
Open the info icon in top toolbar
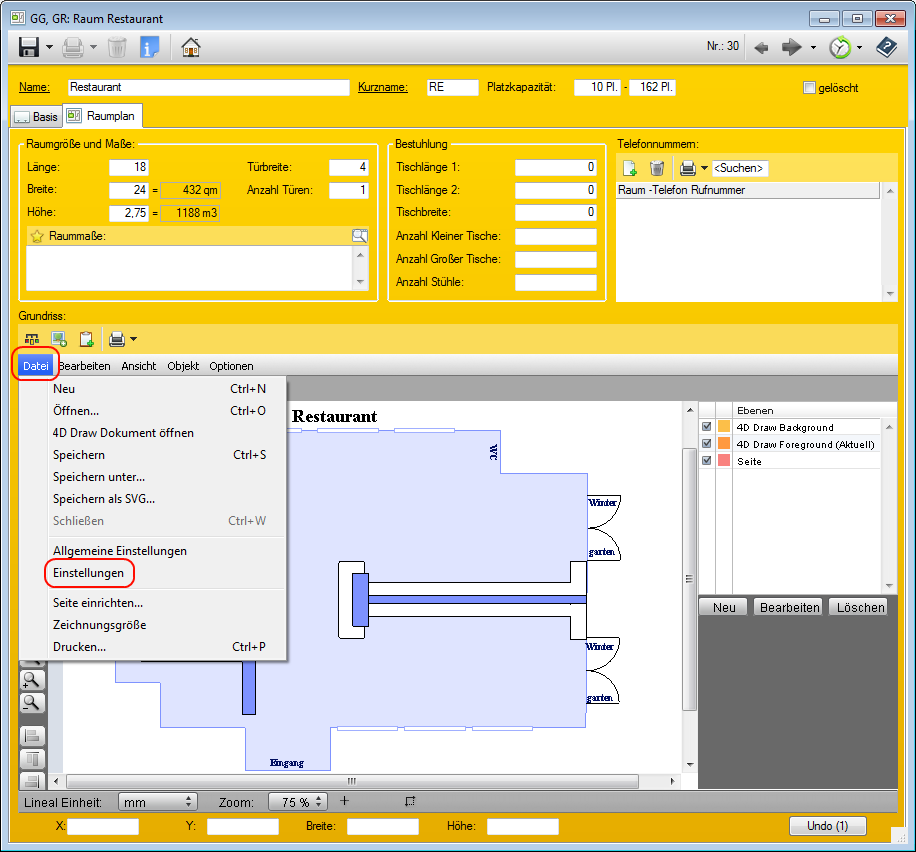pos(150,47)
